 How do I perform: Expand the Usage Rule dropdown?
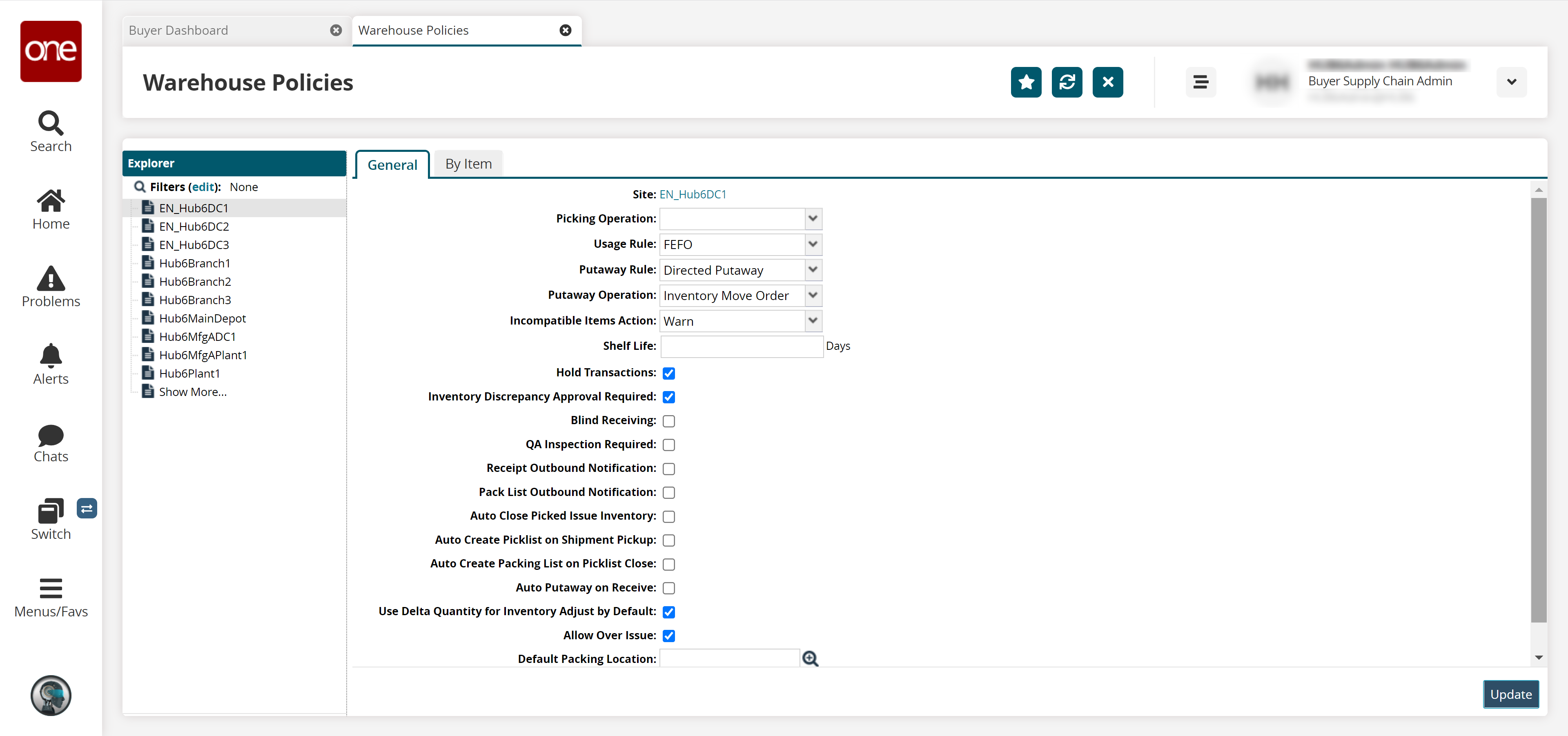(x=813, y=244)
